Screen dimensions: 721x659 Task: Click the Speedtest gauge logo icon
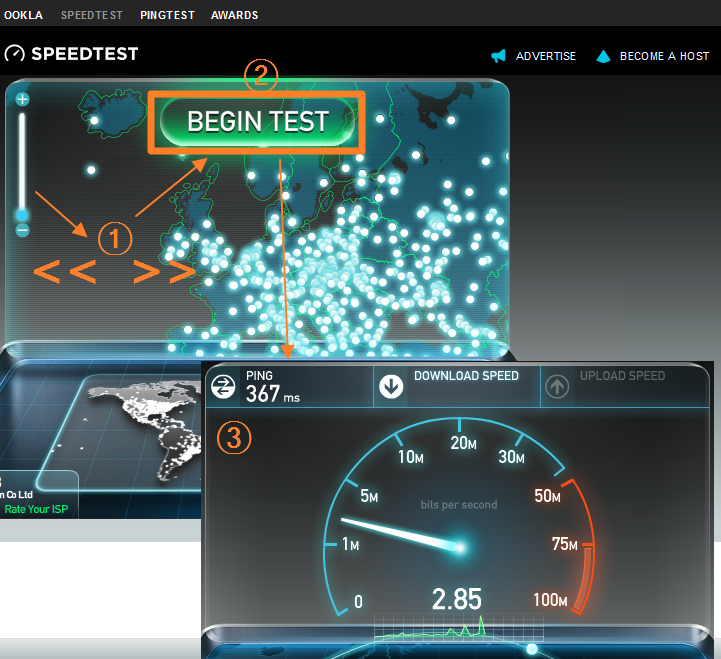pyautogui.click(x=14, y=54)
